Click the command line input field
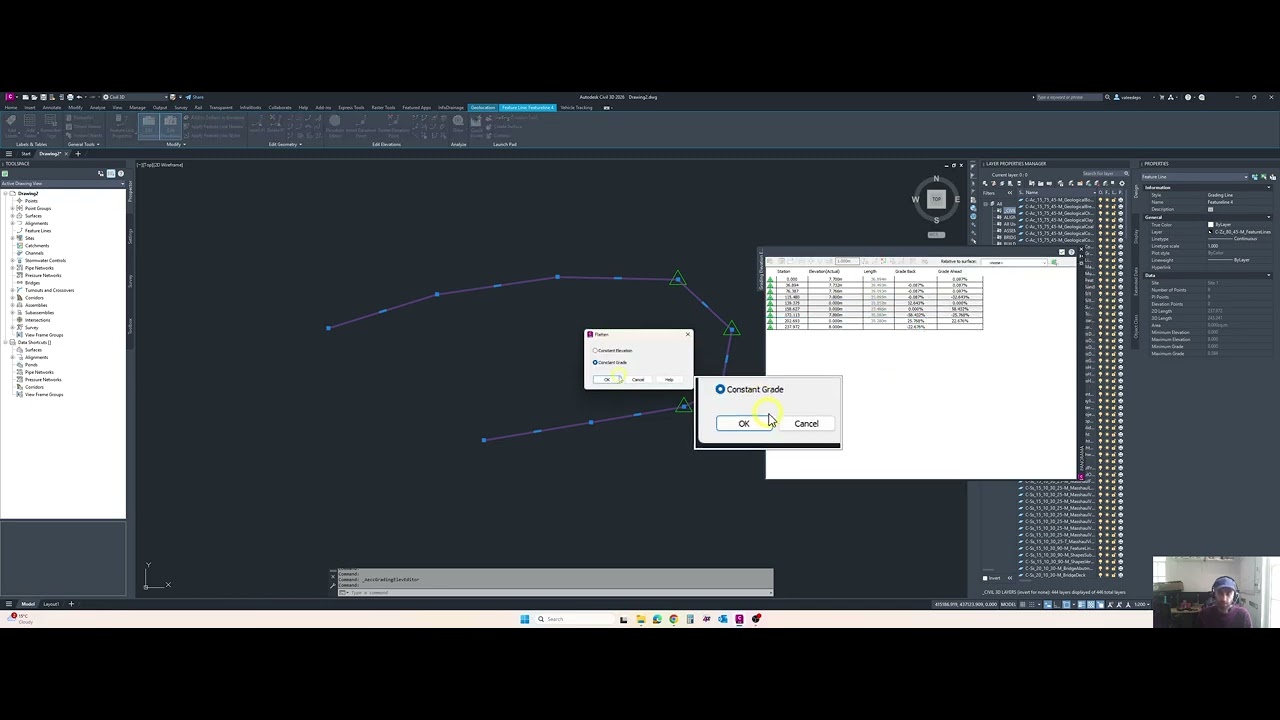1280x720 pixels. [x=555, y=593]
